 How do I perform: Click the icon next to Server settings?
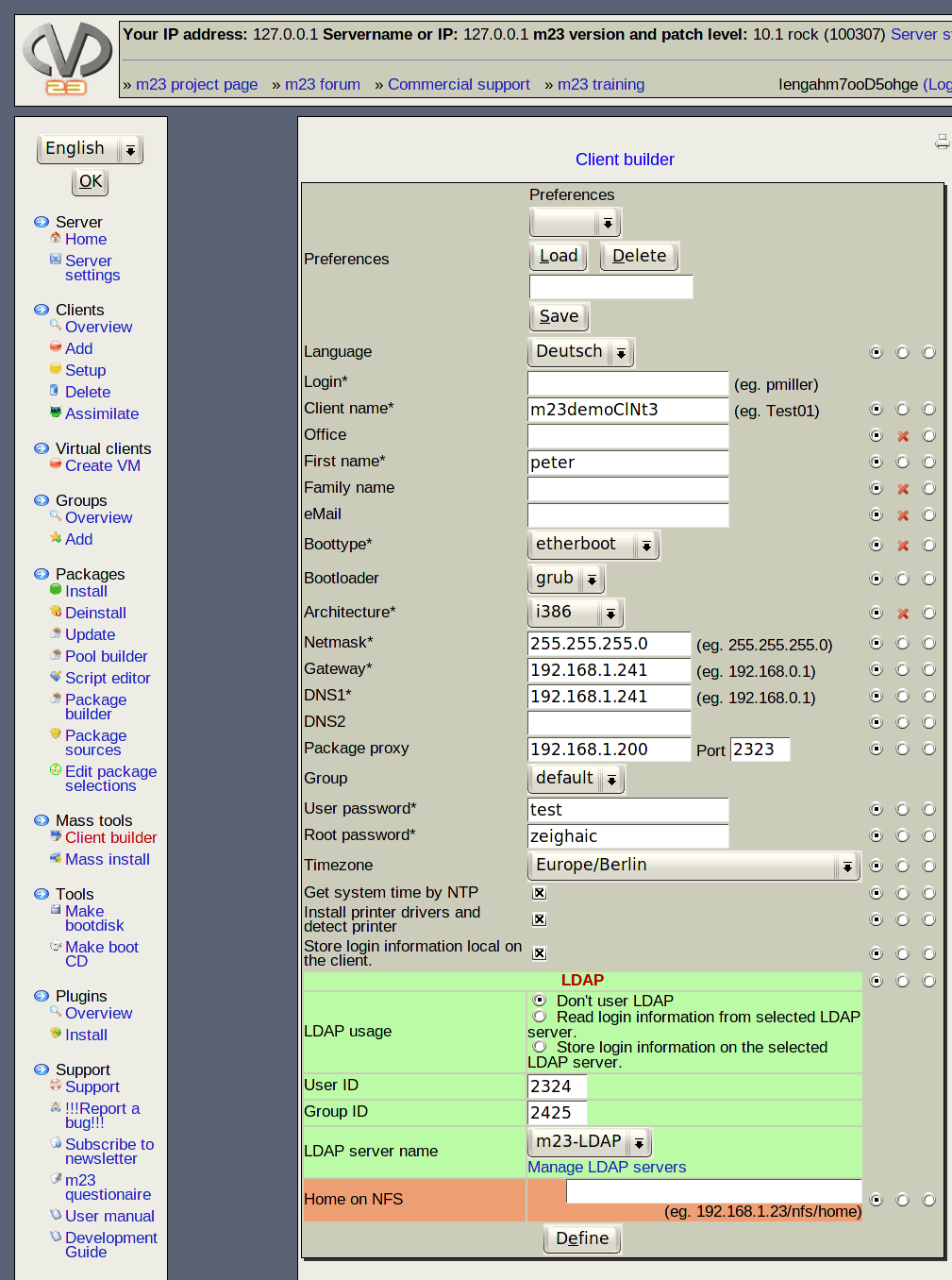[x=56, y=260]
